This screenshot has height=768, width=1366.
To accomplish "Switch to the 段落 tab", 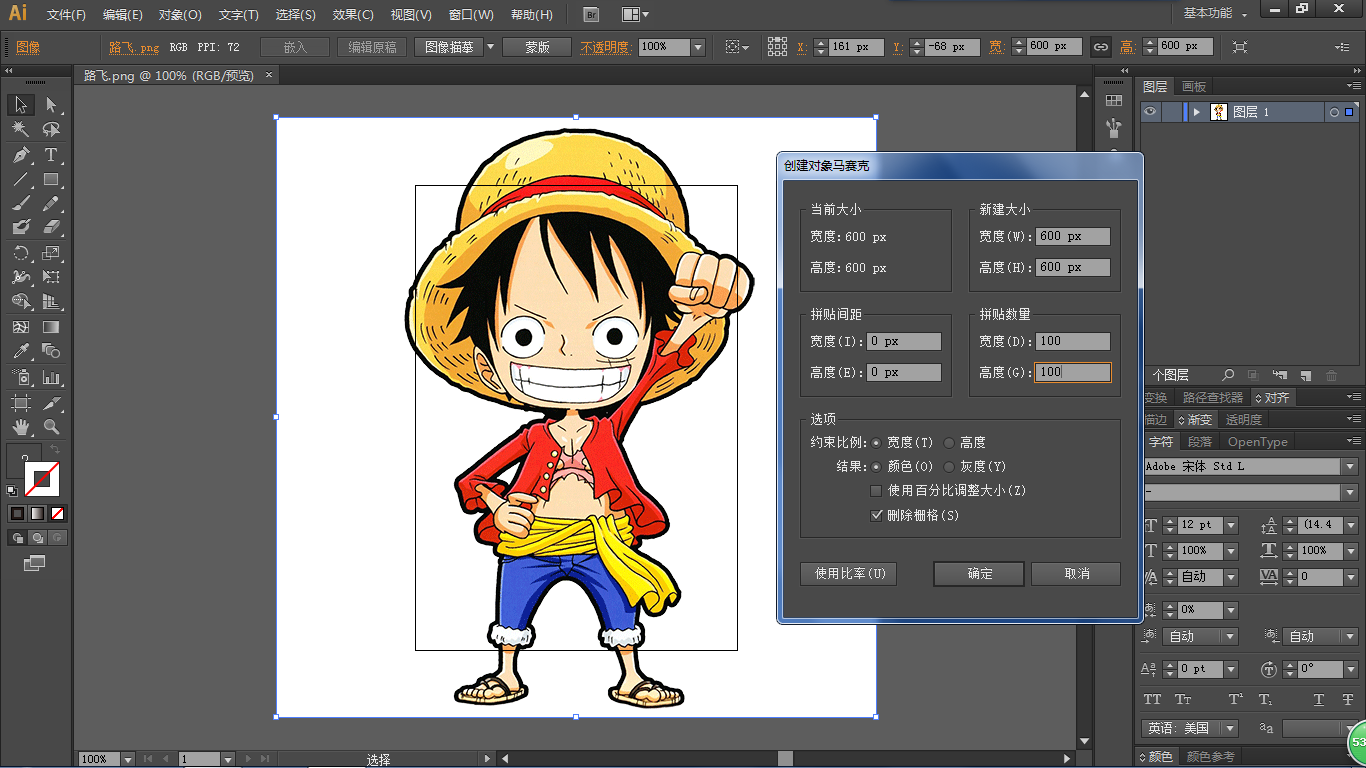I will [x=1200, y=442].
